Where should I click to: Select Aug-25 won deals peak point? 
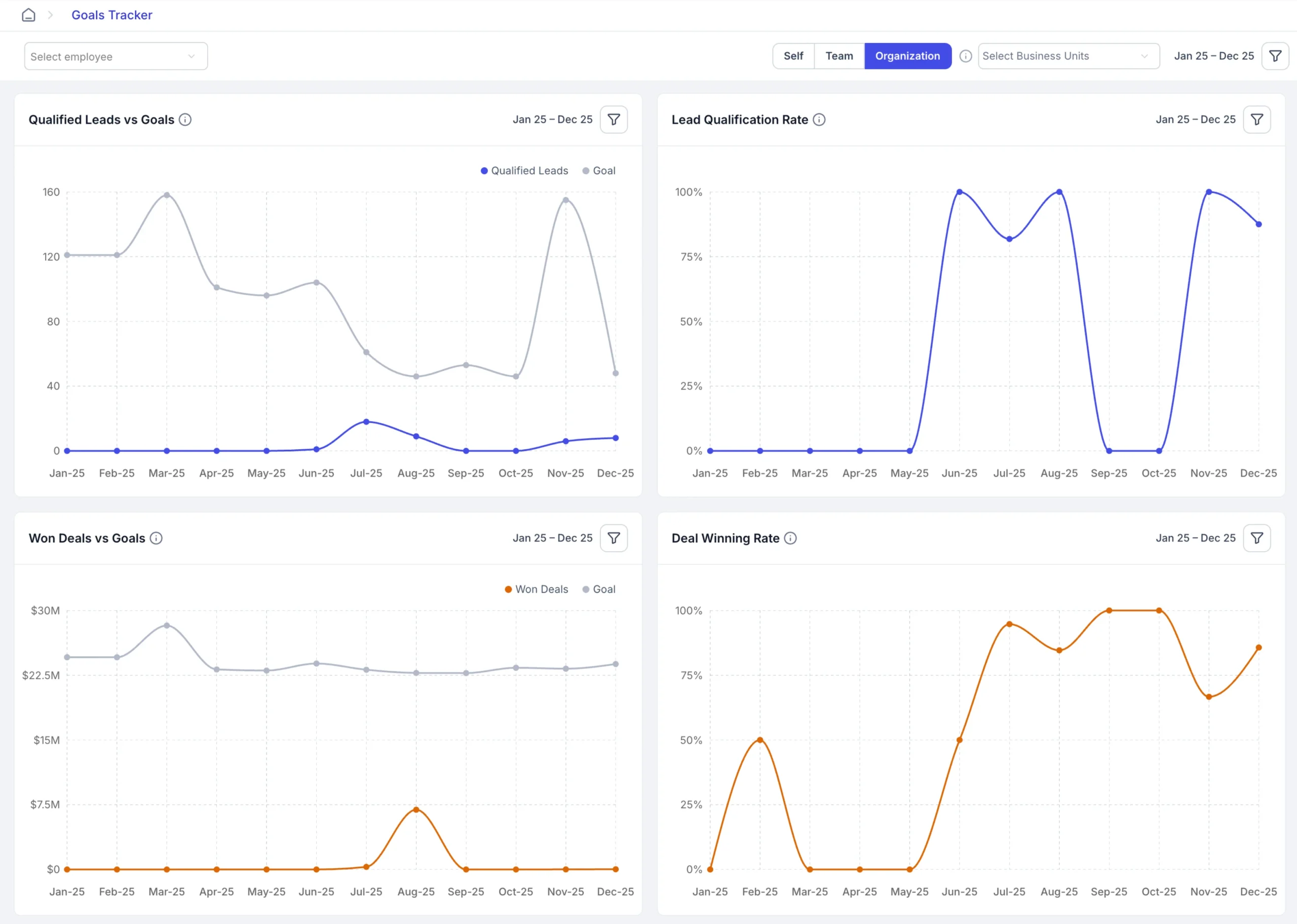pyautogui.click(x=416, y=810)
